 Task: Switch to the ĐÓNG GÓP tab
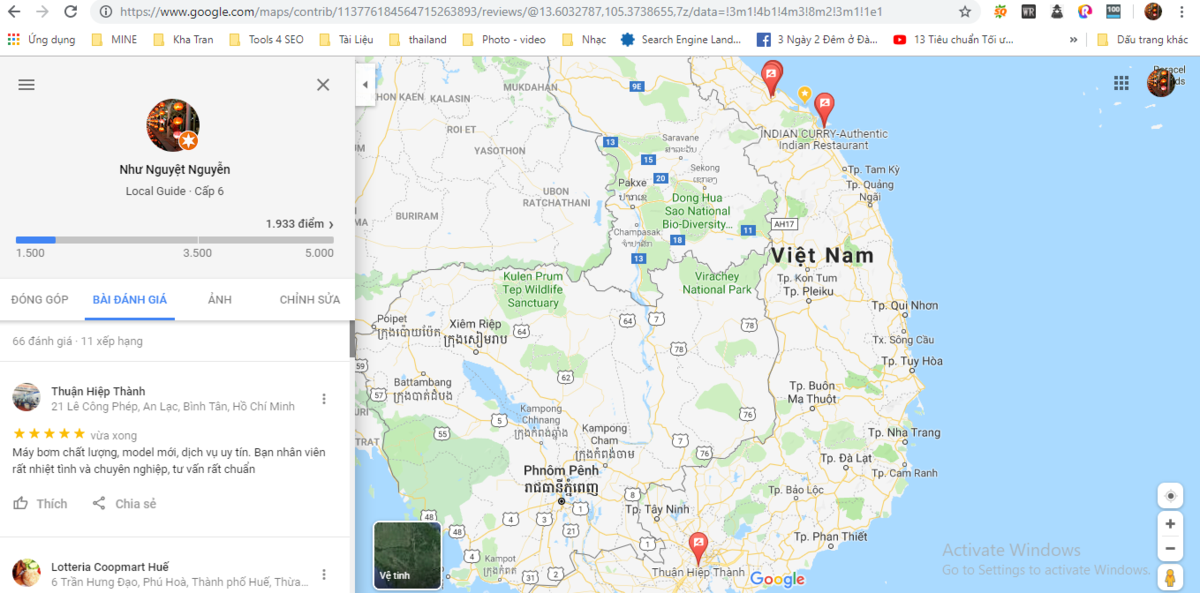[x=40, y=299]
